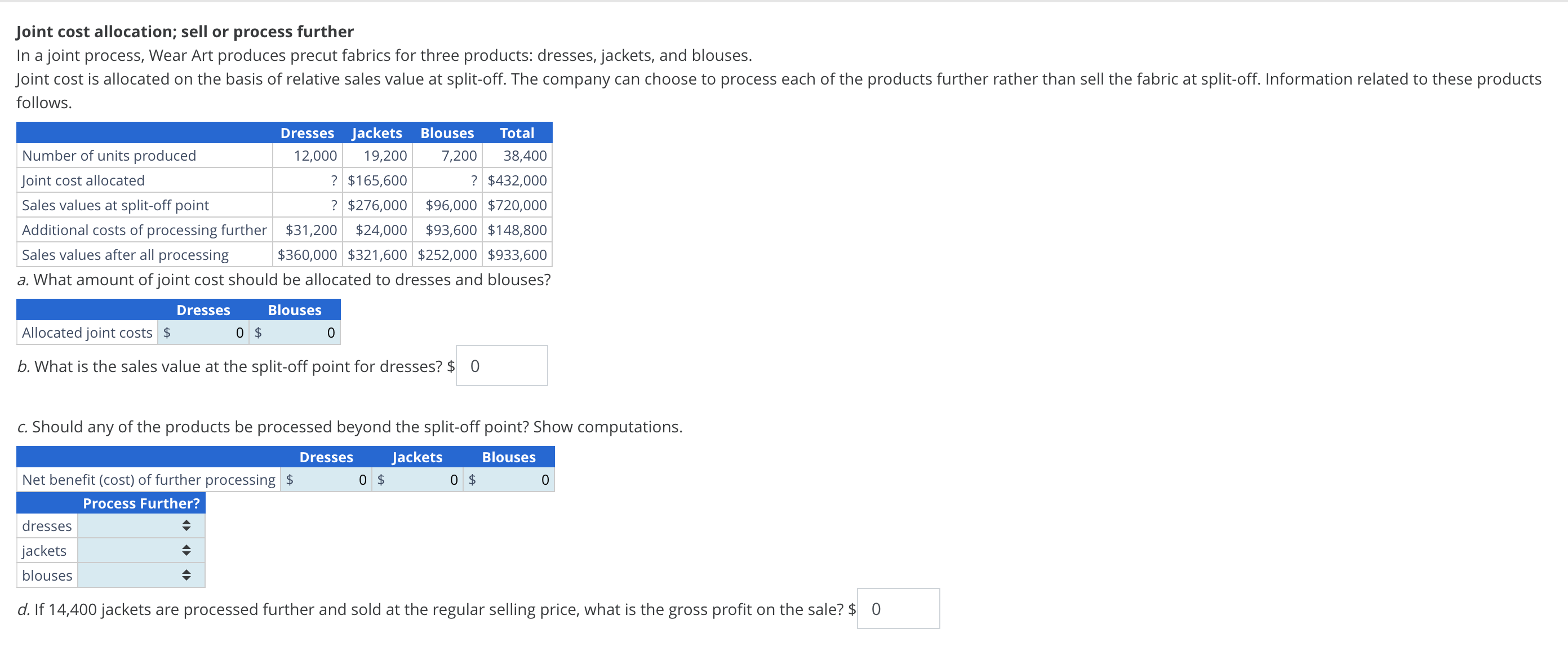The width and height of the screenshot is (1568, 646).
Task: Click the $165,600 jackets joint cost cell
Action: tap(377, 180)
